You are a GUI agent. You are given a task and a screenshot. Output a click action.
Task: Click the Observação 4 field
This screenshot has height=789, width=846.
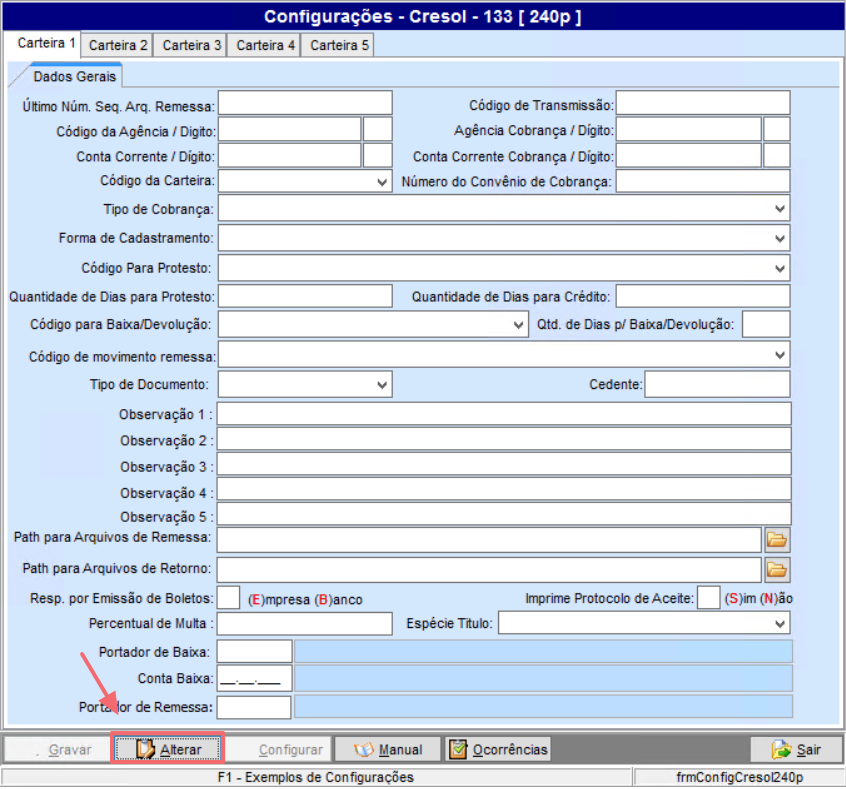click(504, 489)
